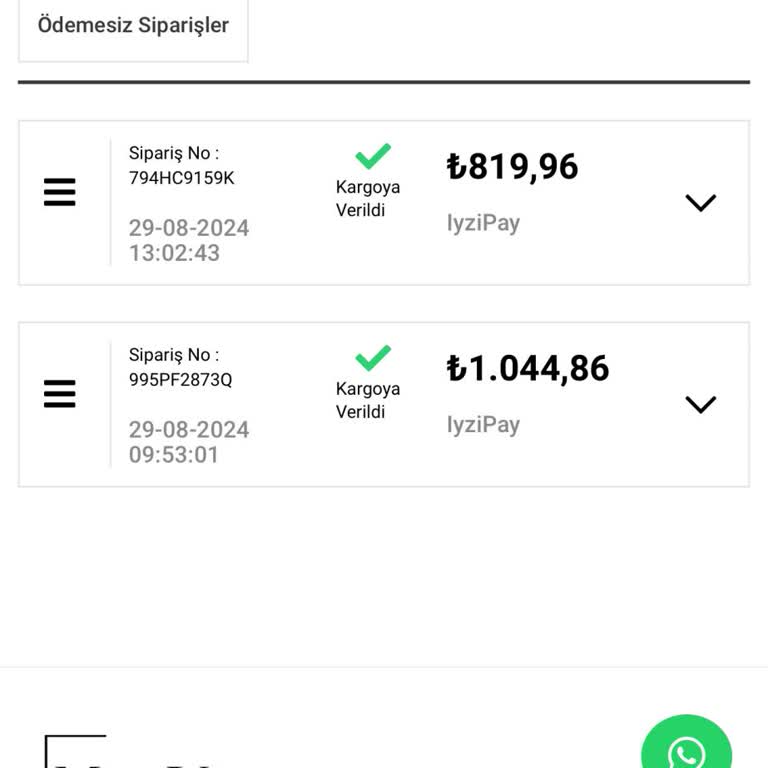Click the ₺819,96 order total
Image resolution: width=768 pixels, height=768 pixels.
(512, 166)
